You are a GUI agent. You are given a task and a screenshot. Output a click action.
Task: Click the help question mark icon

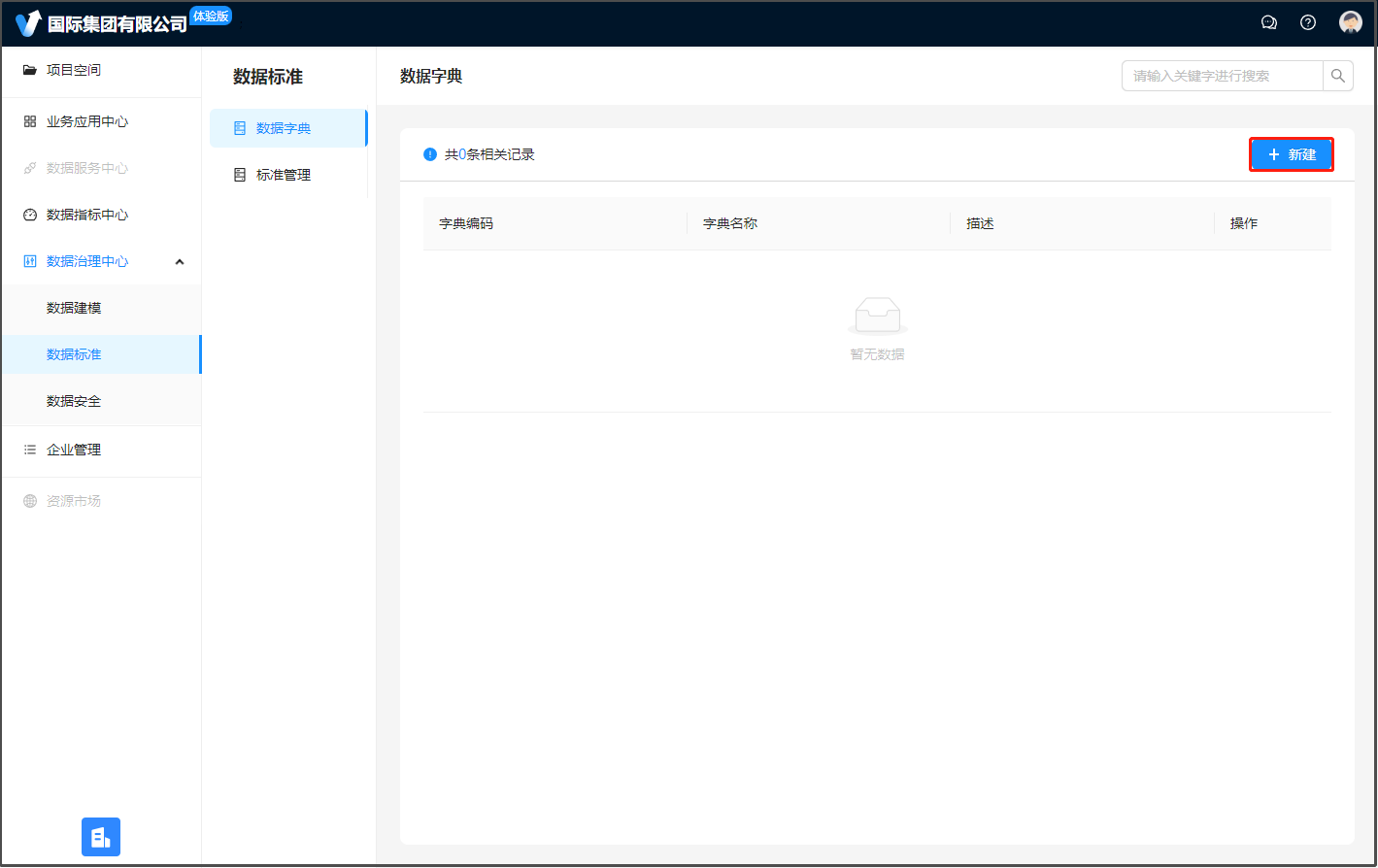coord(1308,22)
